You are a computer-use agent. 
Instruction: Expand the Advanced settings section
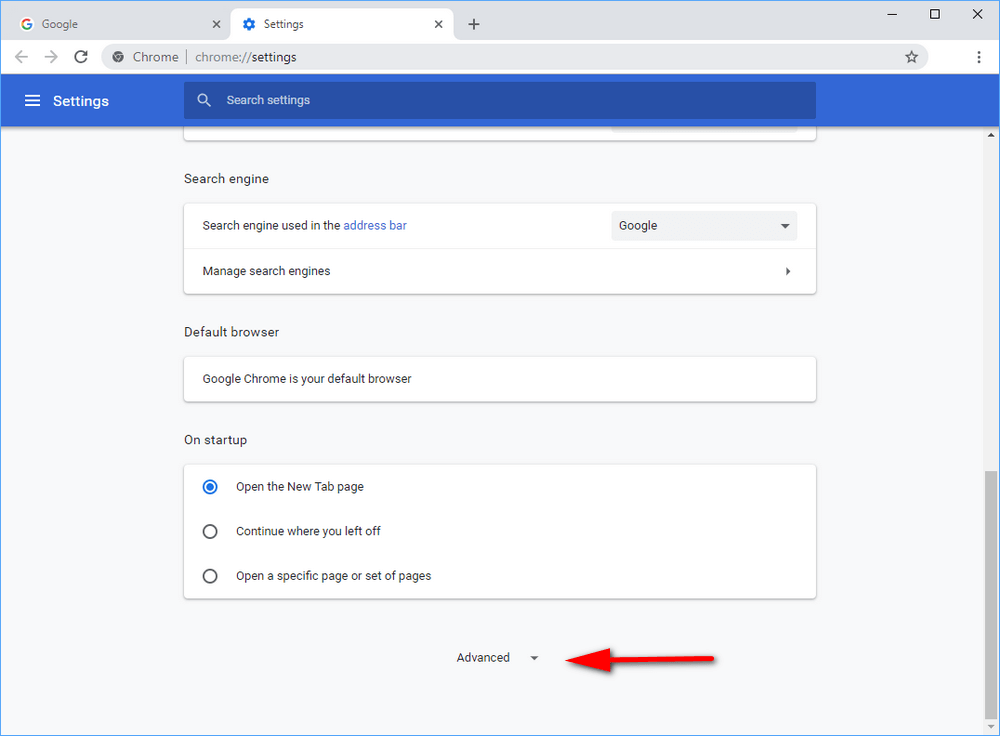(x=497, y=658)
